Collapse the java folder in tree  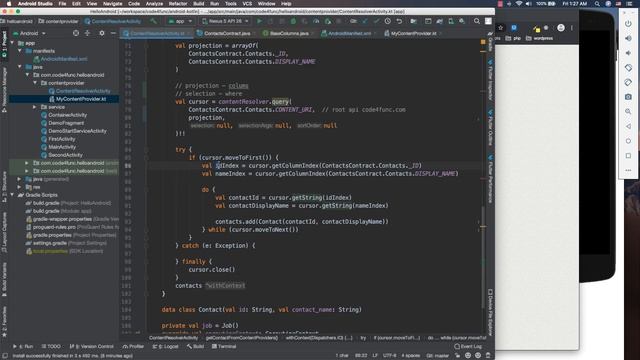[x=20, y=67]
